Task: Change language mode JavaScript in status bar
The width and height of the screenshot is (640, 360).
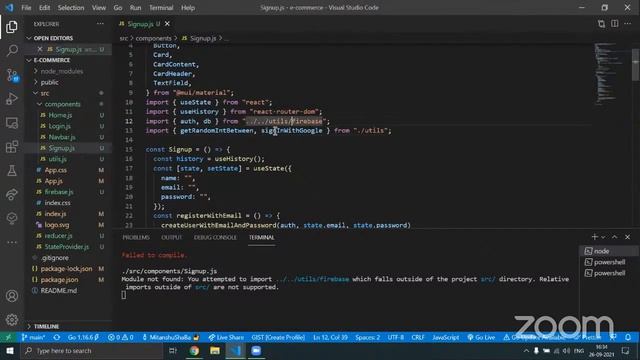Action: pyautogui.click(x=446, y=338)
